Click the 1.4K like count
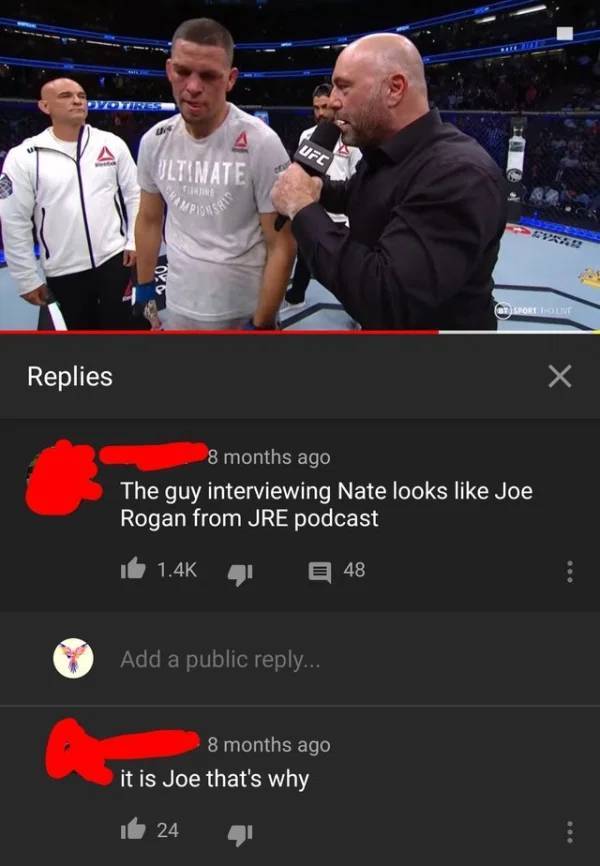 click(x=177, y=569)
